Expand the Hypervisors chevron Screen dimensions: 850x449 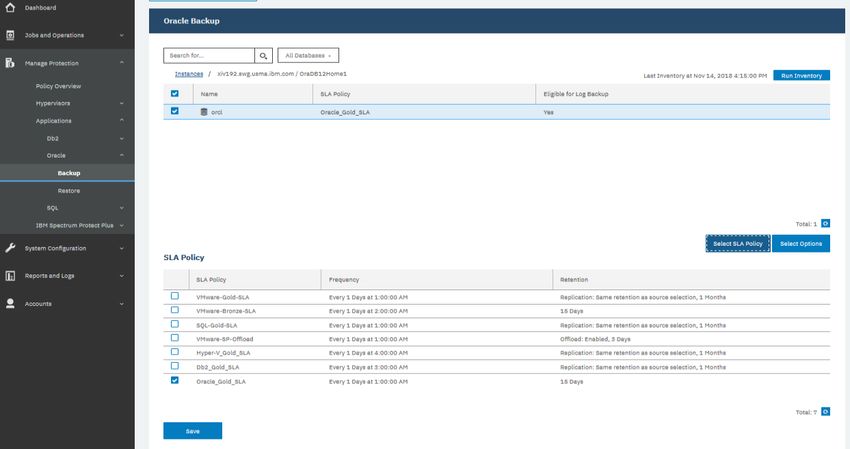121,103
